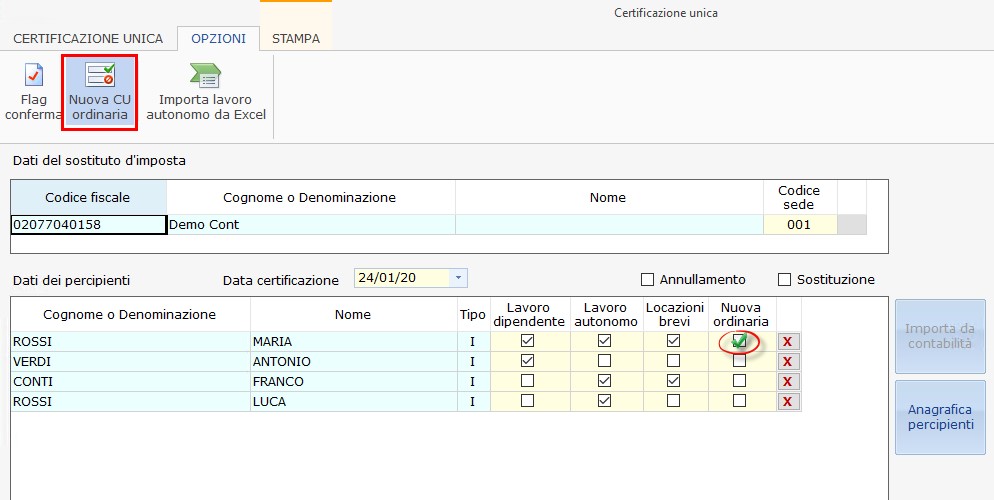994x500 pixels.
Task: Delete the CONTI FRANCO row with red X
Action: 788,382
